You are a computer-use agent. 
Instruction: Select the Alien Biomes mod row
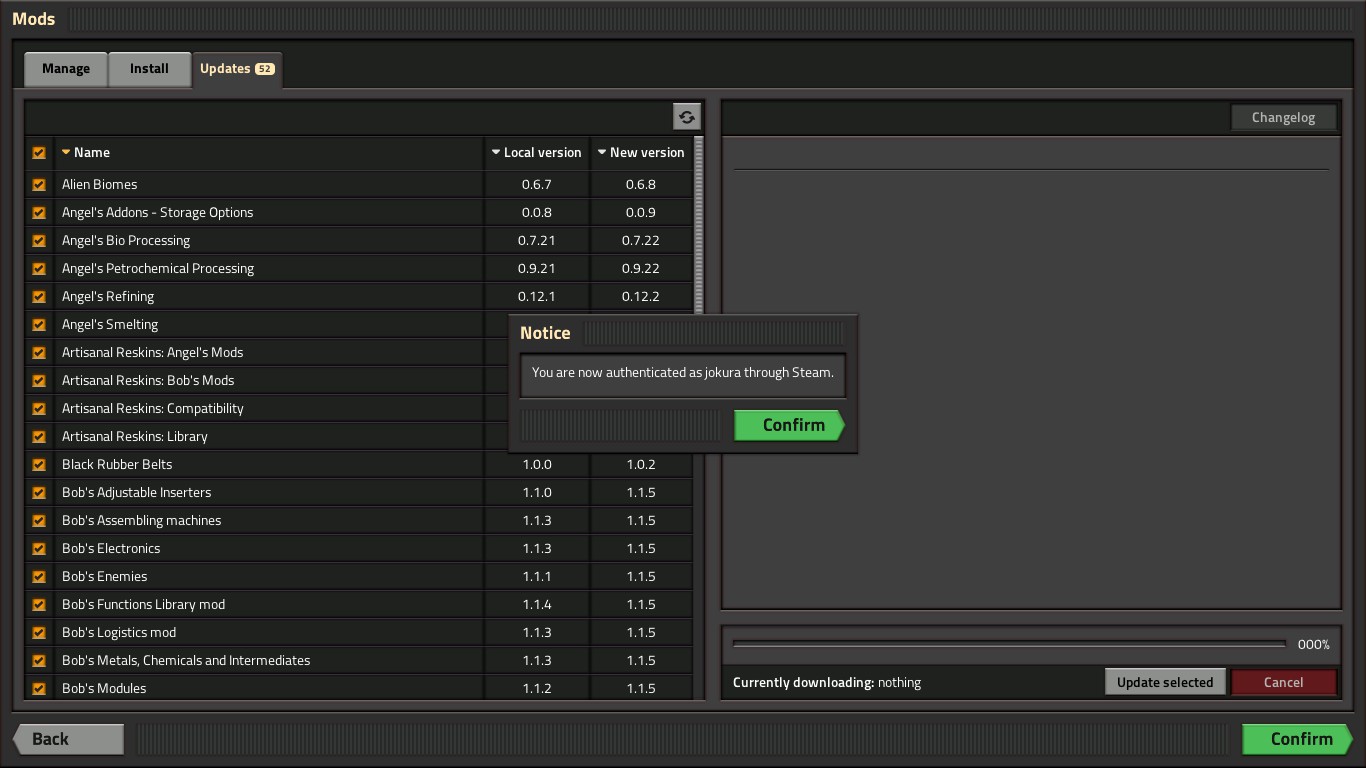359,185
